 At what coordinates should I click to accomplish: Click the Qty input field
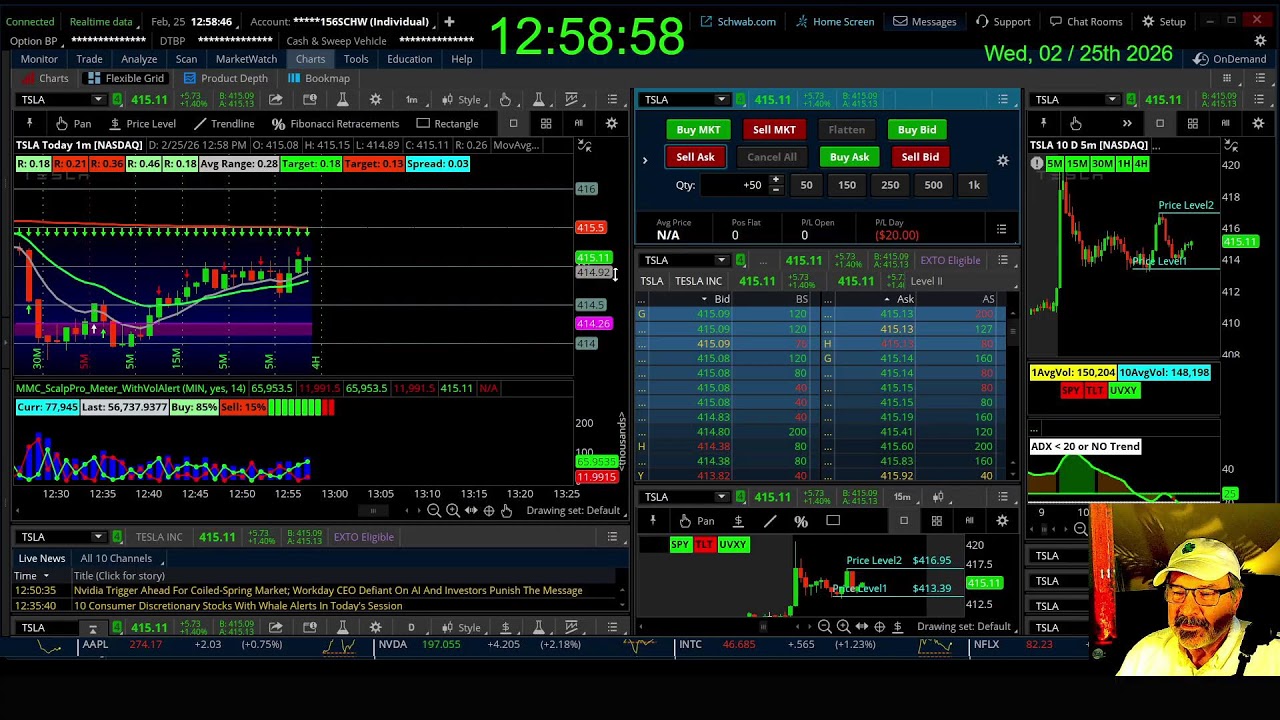click(733, 185)
